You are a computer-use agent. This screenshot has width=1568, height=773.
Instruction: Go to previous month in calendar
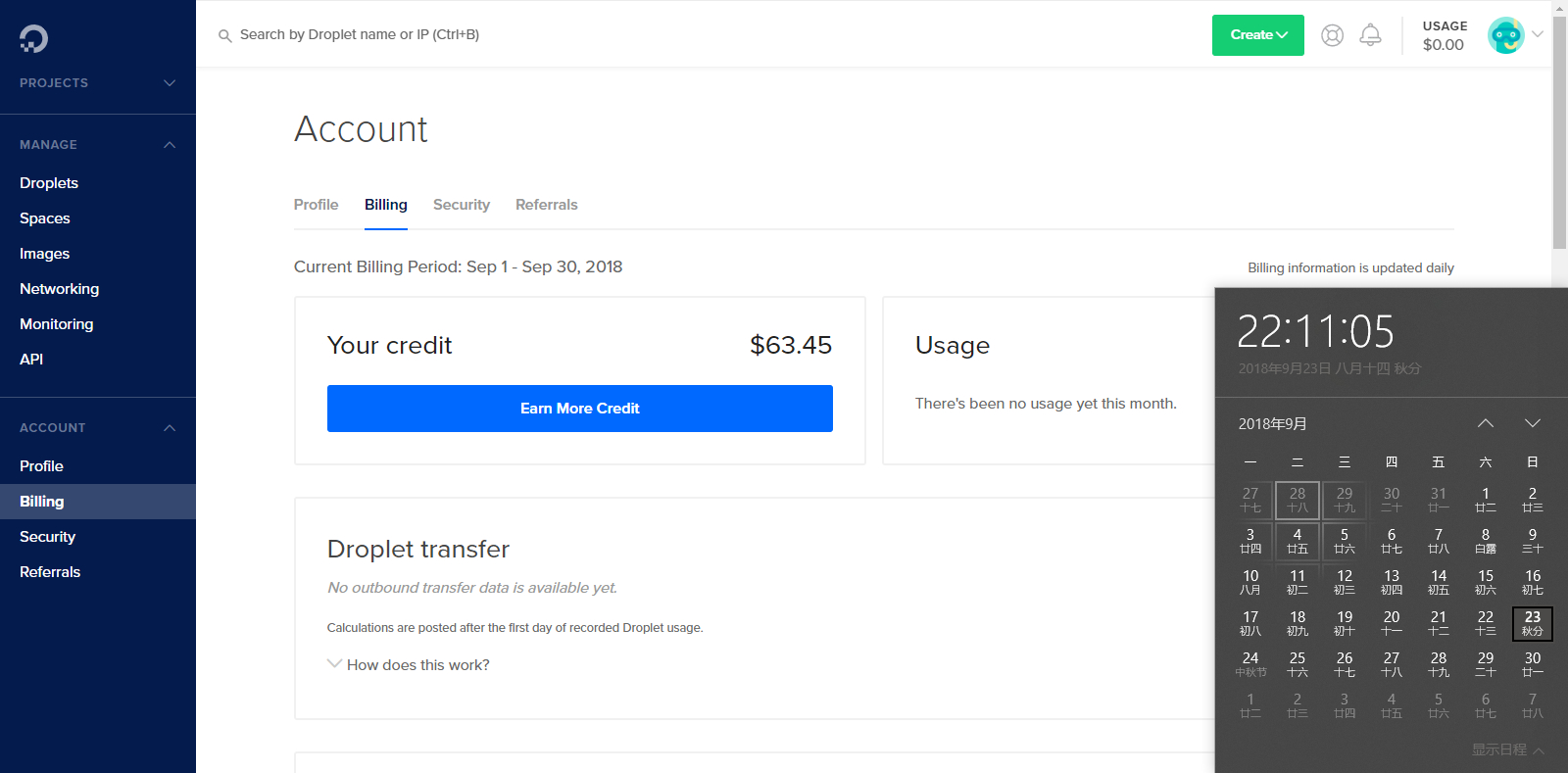pos(1486,423)
